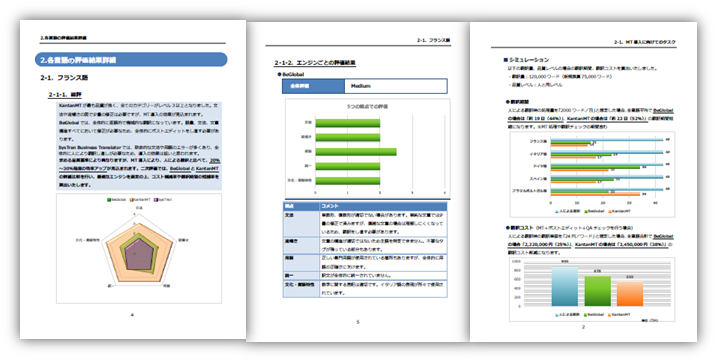
Task: Click the green BeGlobal legend marker in radar chart
Action: point(109,200)
